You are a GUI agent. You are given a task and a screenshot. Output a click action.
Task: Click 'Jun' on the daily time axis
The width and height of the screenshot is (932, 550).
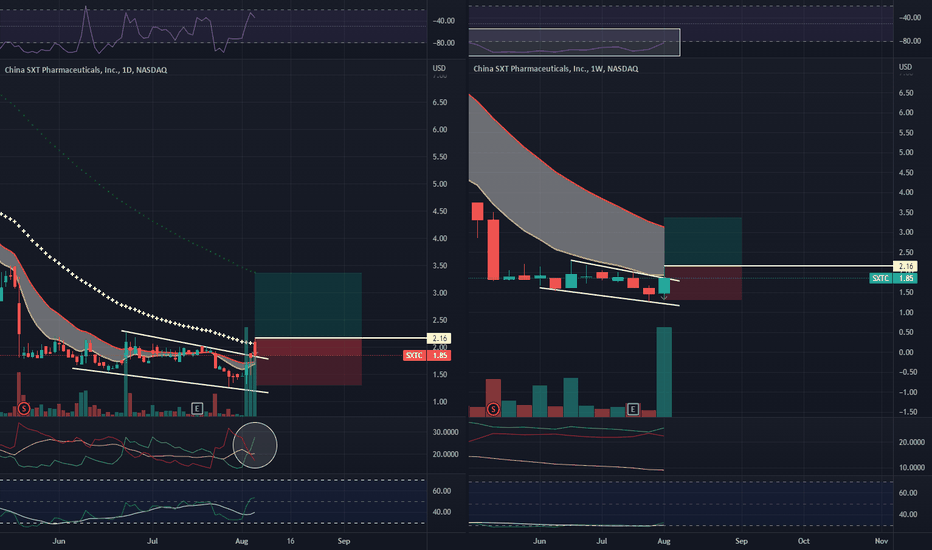tap(58, 541)
